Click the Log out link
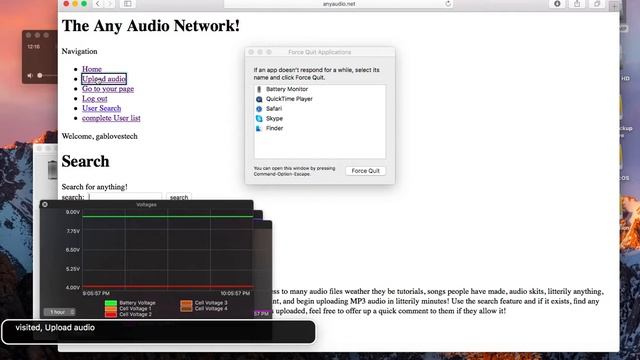The image size is (640, 360). tap(95, 98)
